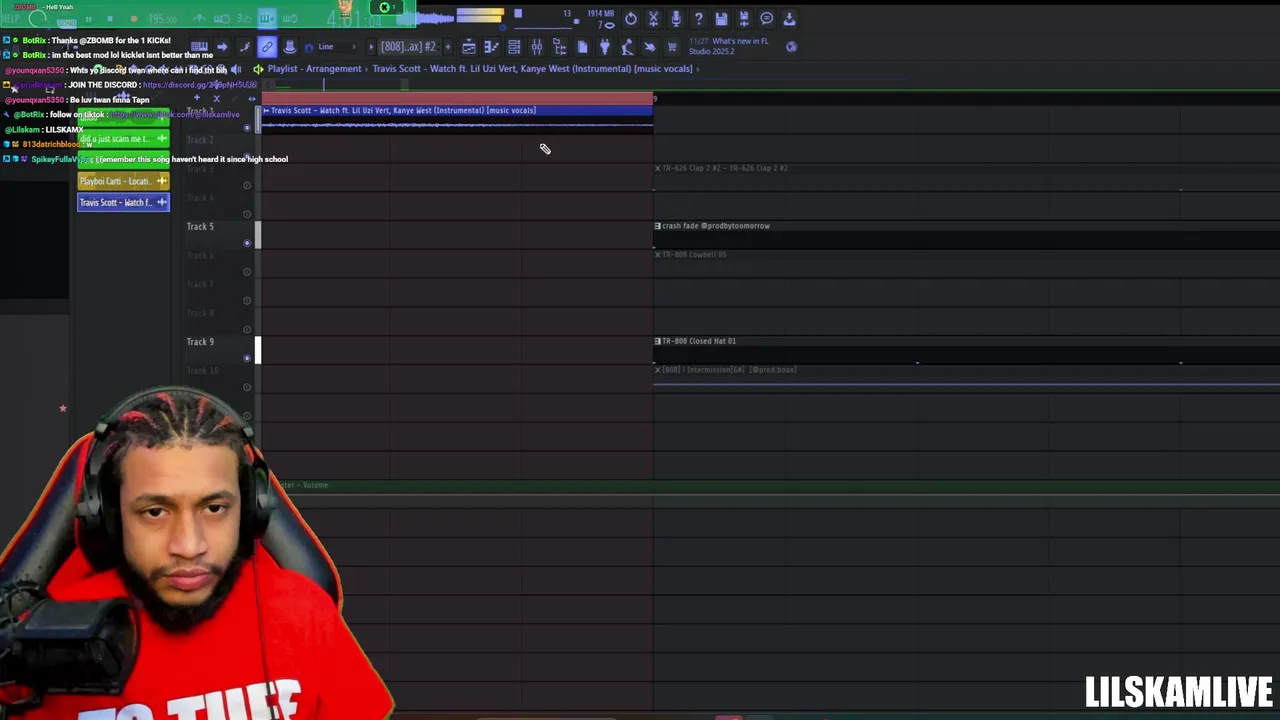Viewport: 1280px width, 720px height.
Task: Click the plus icon beside pattern selector
Action: pyautogui.click(x=448, y=47)
